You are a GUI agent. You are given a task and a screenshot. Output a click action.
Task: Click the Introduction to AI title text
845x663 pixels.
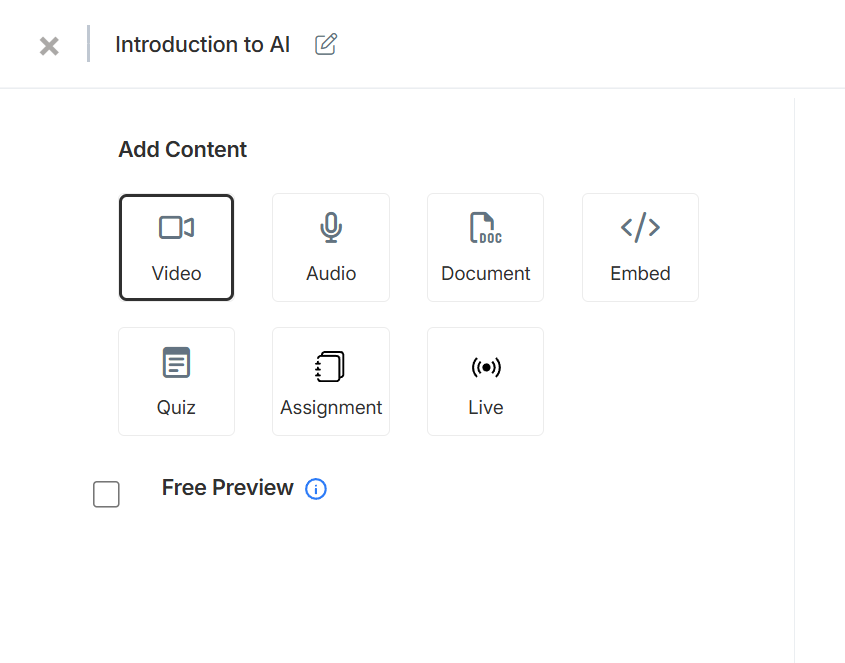click(202, 45)
